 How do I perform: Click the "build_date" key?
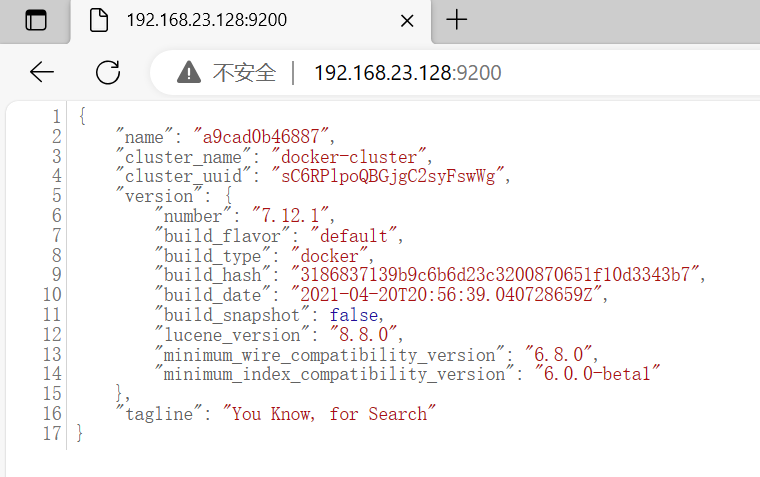click(213, 295)
